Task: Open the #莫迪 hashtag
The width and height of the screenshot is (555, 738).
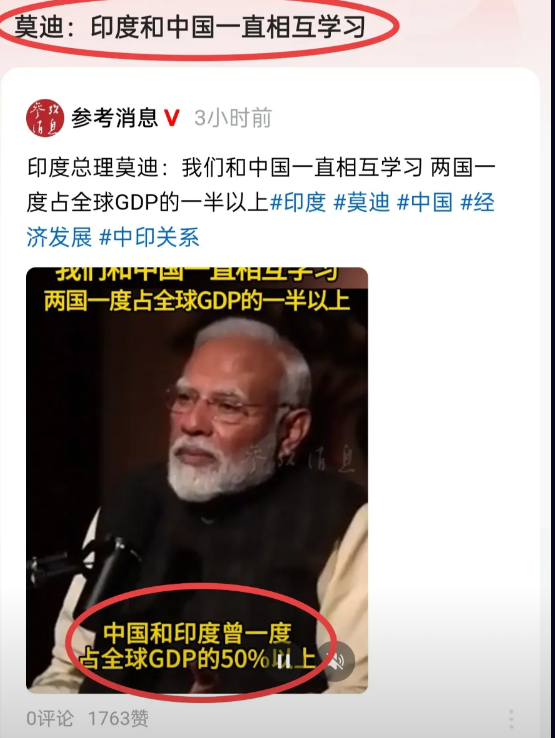Action: pyautogui.click(x=362, y=202)
